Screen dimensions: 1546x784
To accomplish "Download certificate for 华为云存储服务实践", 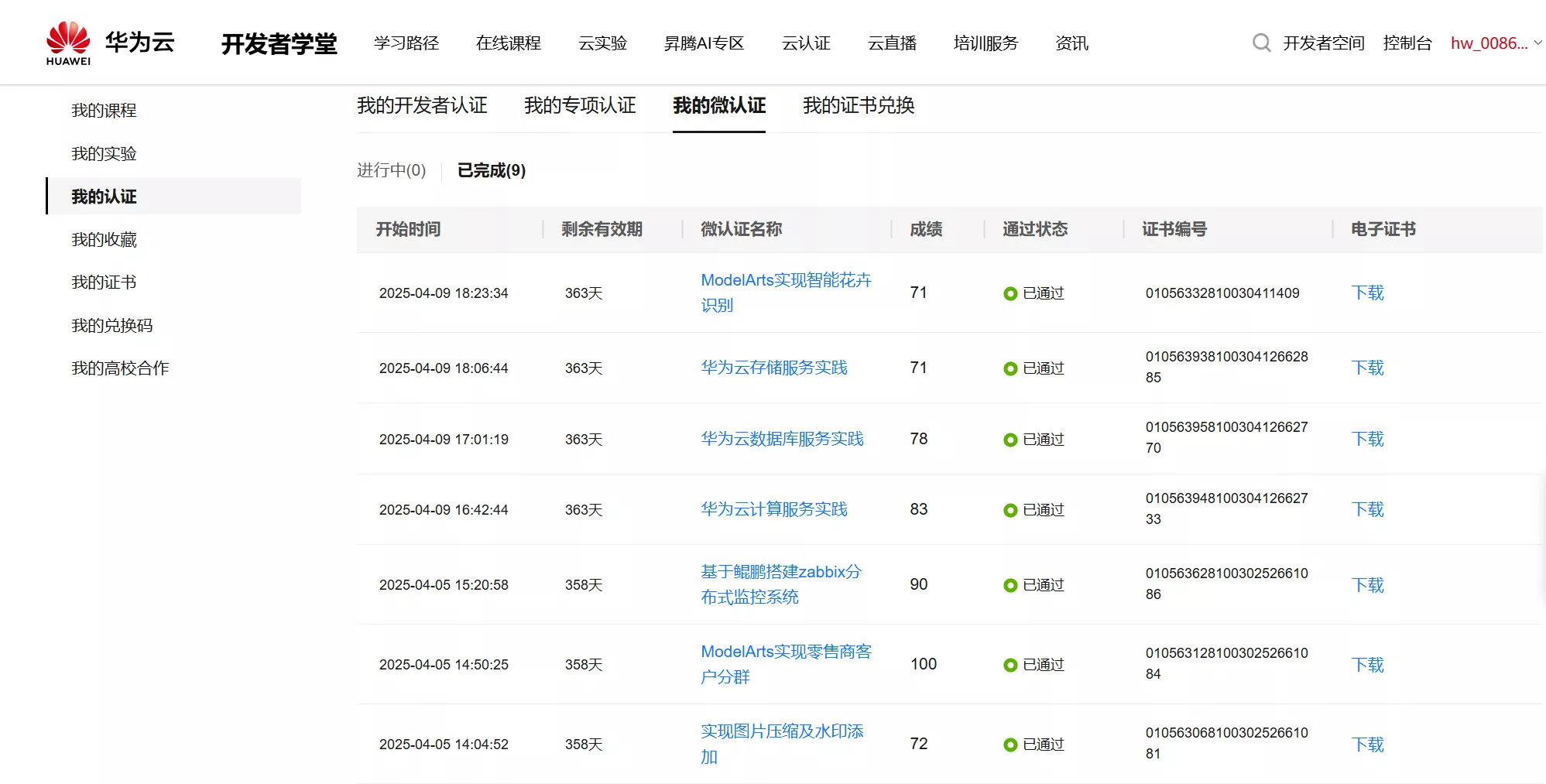I will (1367, 368).
